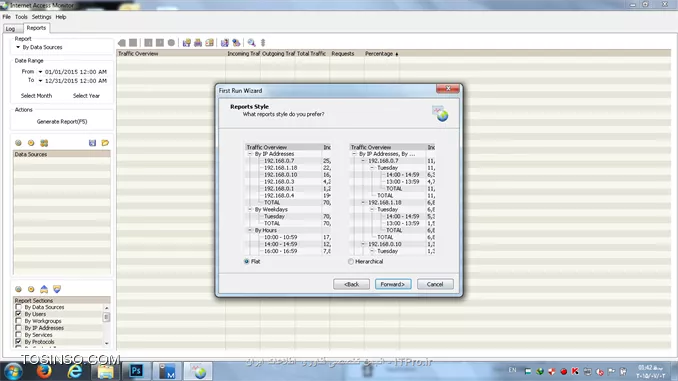The image size is (678, 381).
Task: Uncheck the By Protocols section checkbox
Action: (x=18, y=342)
